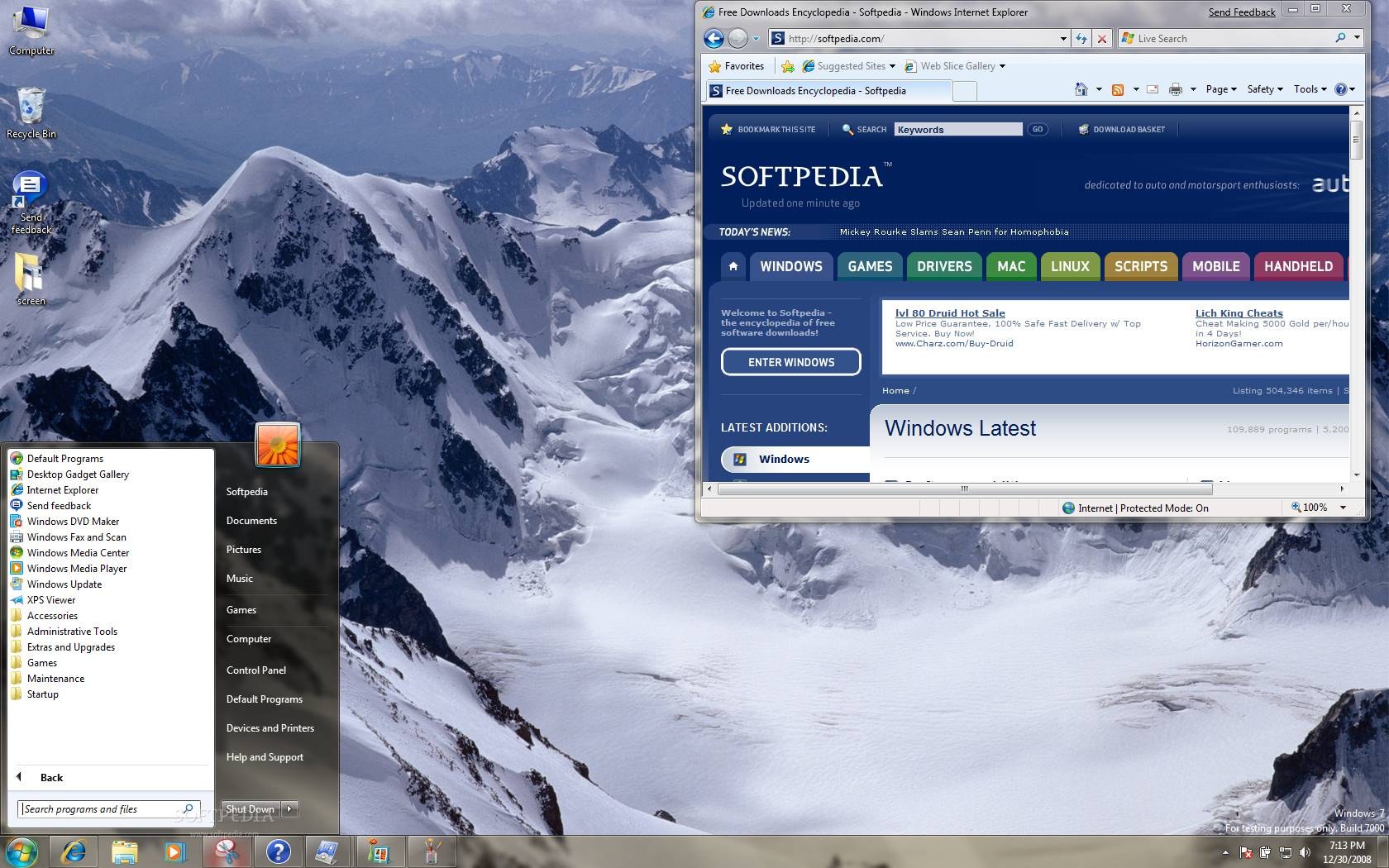The height and width of the screenshot is (868, 1389).
Task: Click the Print icon in the IE command bar
Action: [x=1175, y=89]
